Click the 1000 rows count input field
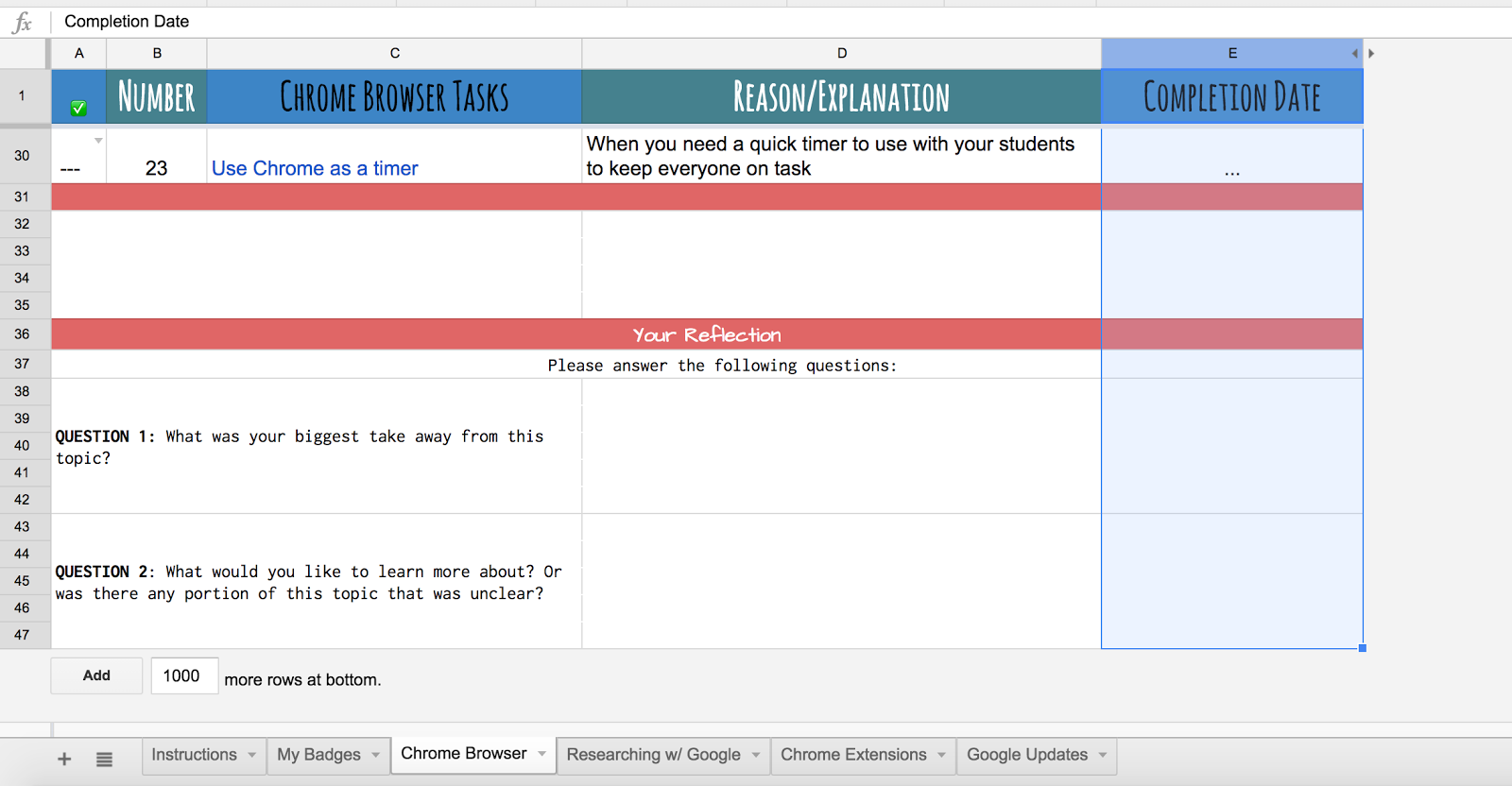Image resolution: width=1512 pixels, height=786 pixels. [184, 676]
